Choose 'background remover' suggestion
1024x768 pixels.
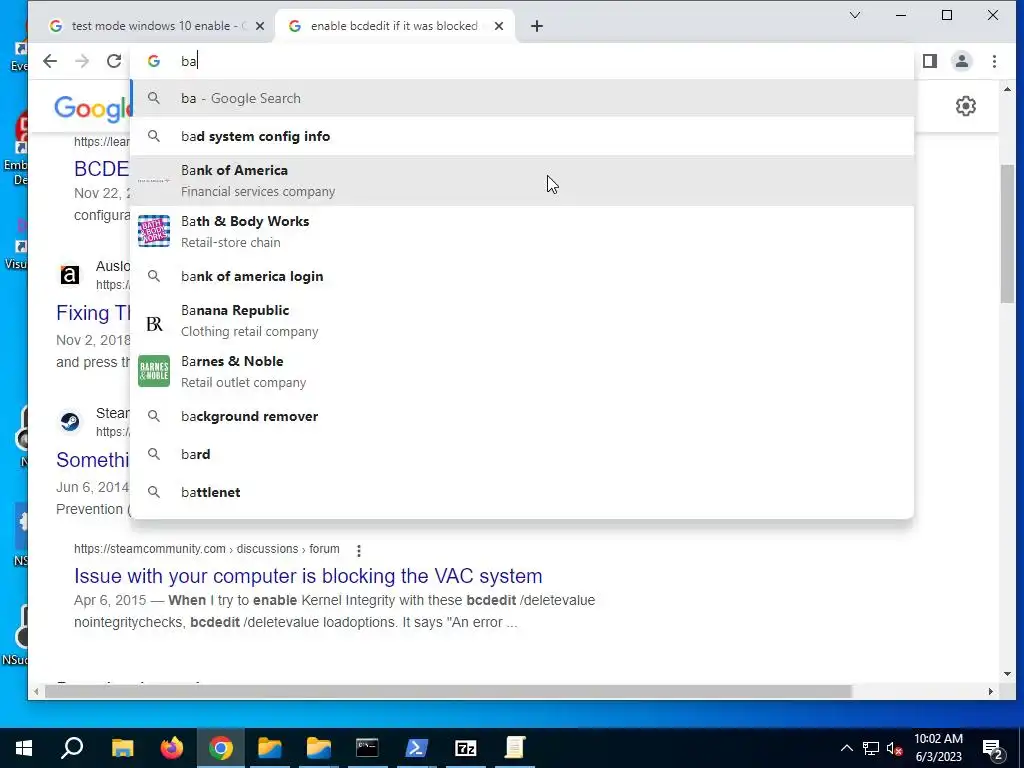[x=522, y=416]
